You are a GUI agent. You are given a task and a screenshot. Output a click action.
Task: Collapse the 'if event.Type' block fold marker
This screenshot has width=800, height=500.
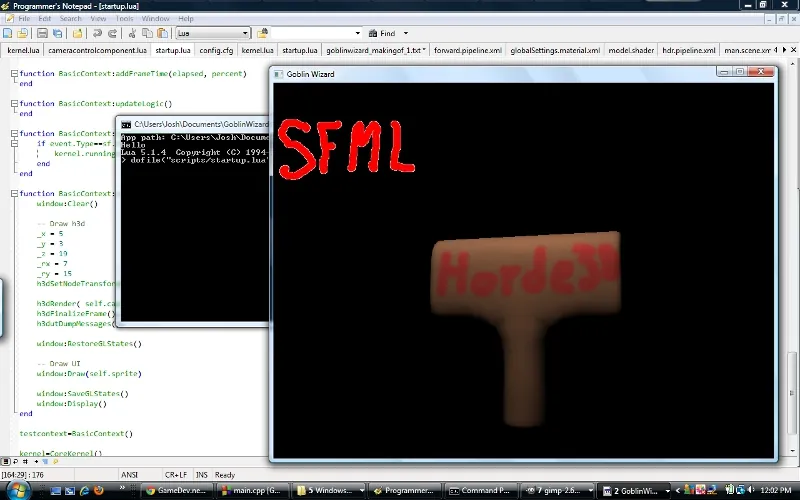pos(14,143)
